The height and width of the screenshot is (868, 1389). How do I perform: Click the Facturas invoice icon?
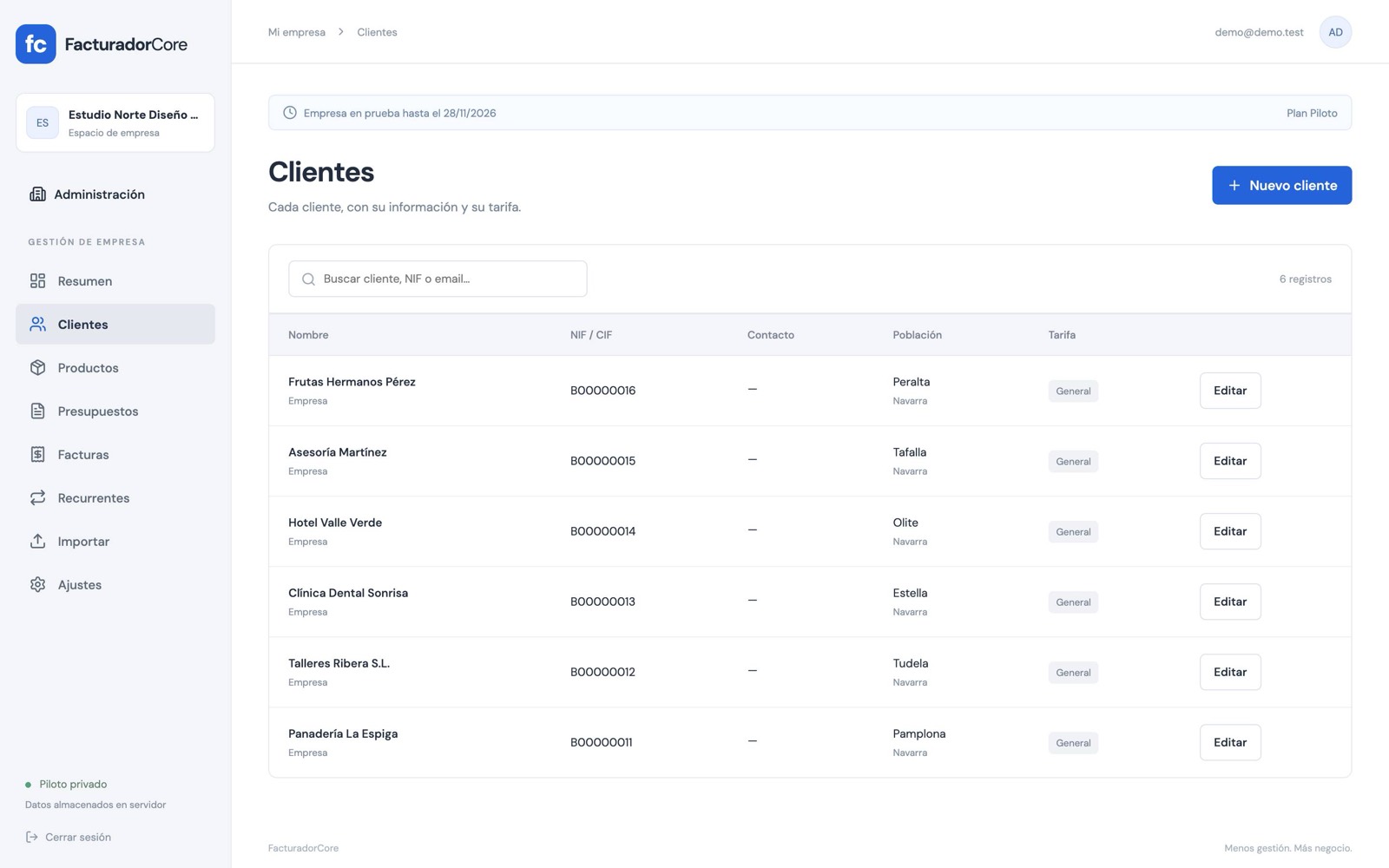37,454
